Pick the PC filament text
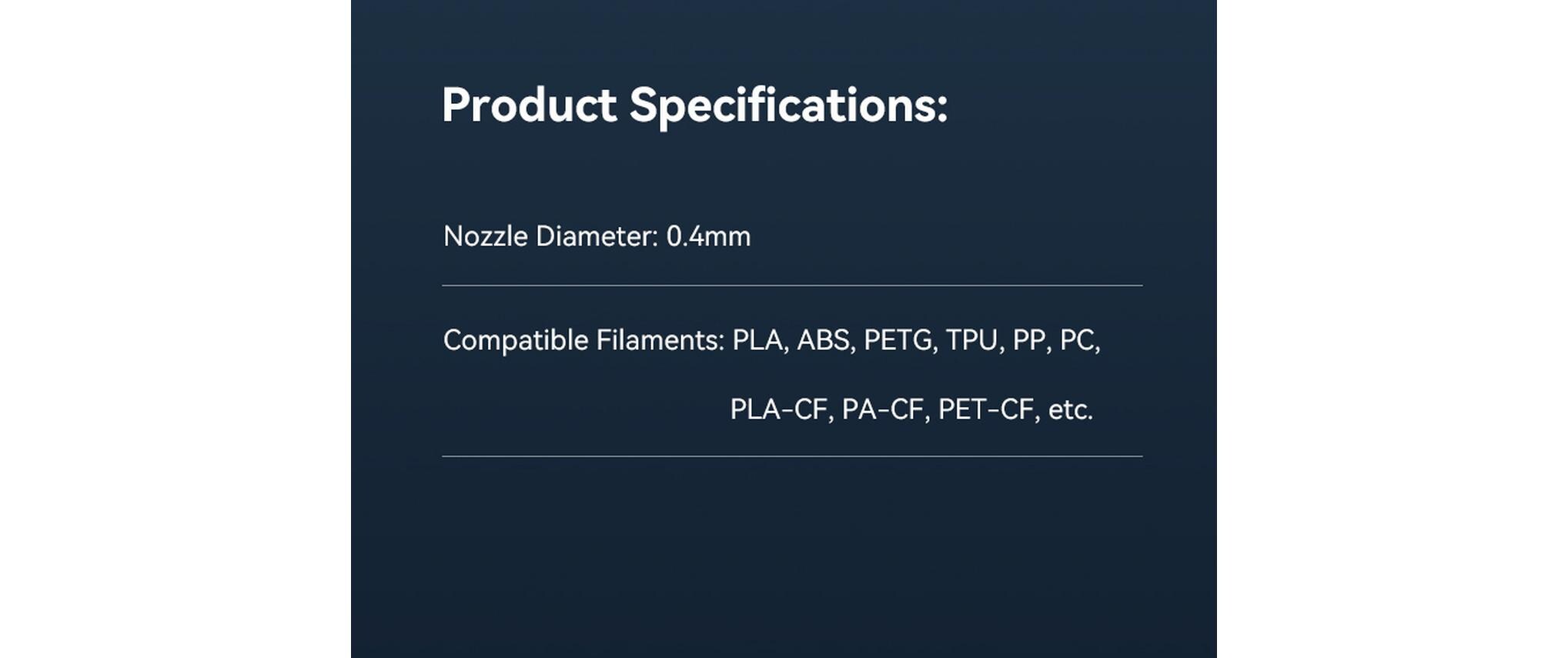Image resolution: width=1568 pixels, height=658 pixels. [1078, 340]
